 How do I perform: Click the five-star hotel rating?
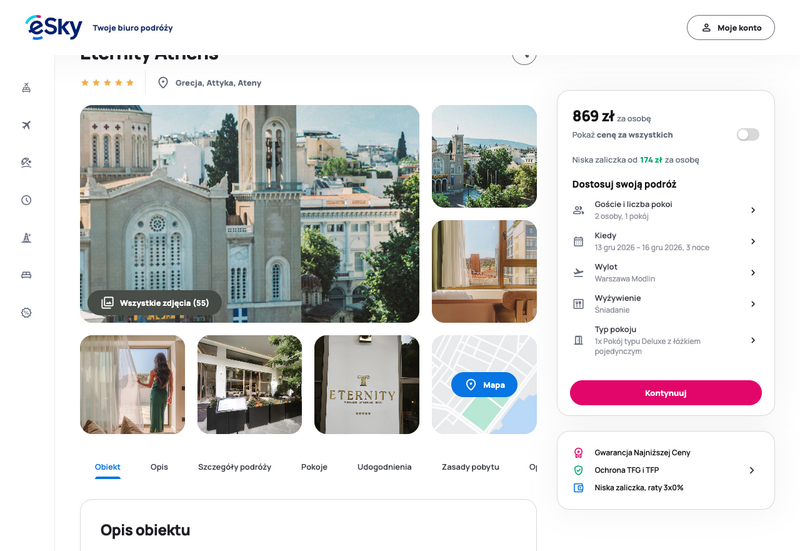click(107, 83)
